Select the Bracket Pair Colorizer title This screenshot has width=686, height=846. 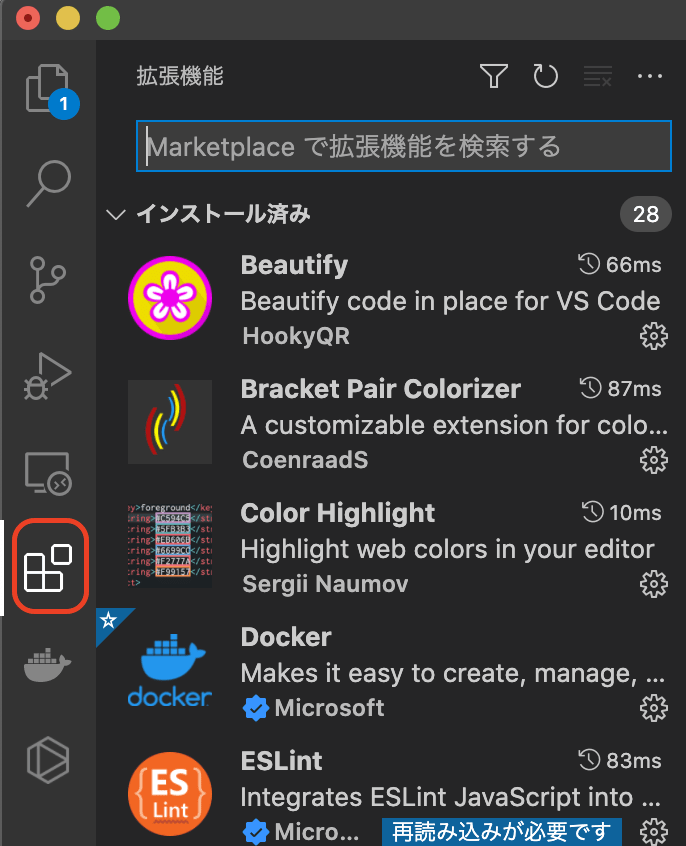pos(381,389)
